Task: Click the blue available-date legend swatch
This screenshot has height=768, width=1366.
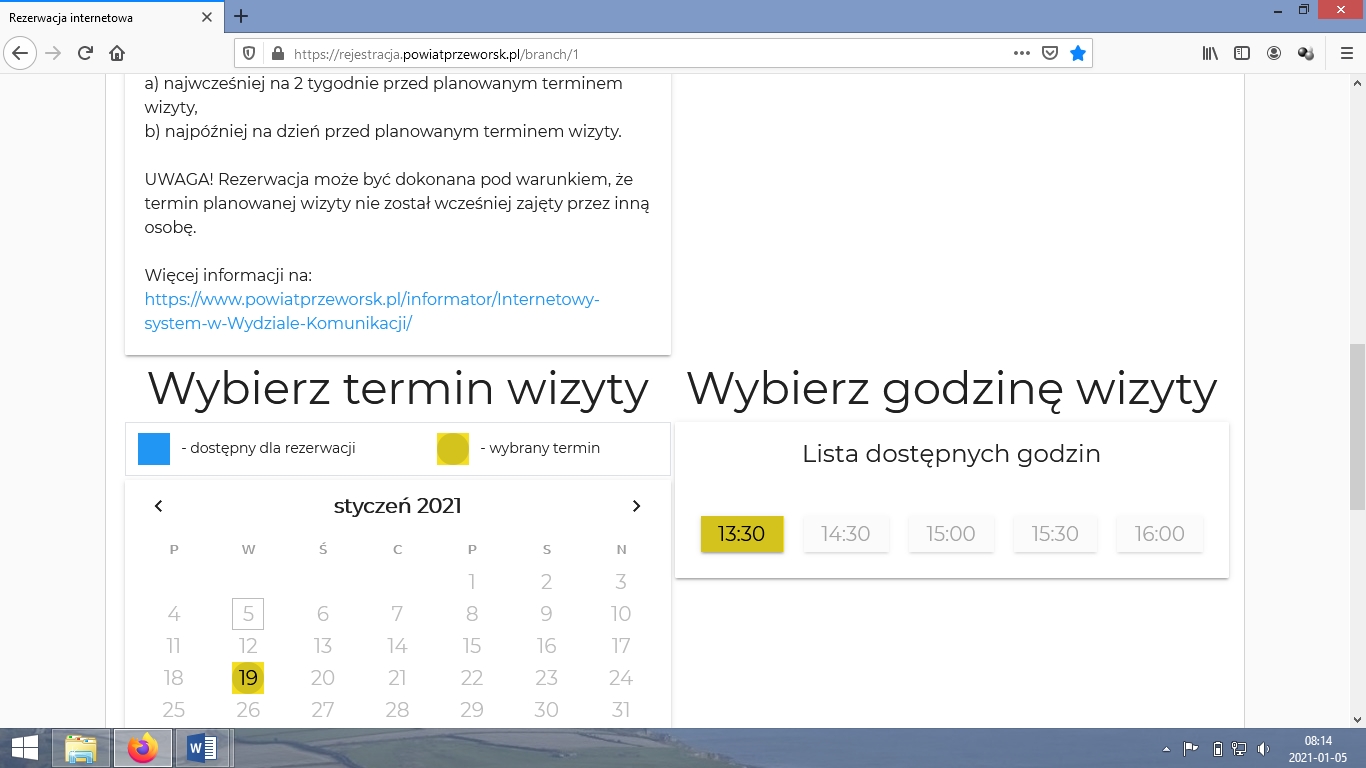Action: [x=154, y=449]
